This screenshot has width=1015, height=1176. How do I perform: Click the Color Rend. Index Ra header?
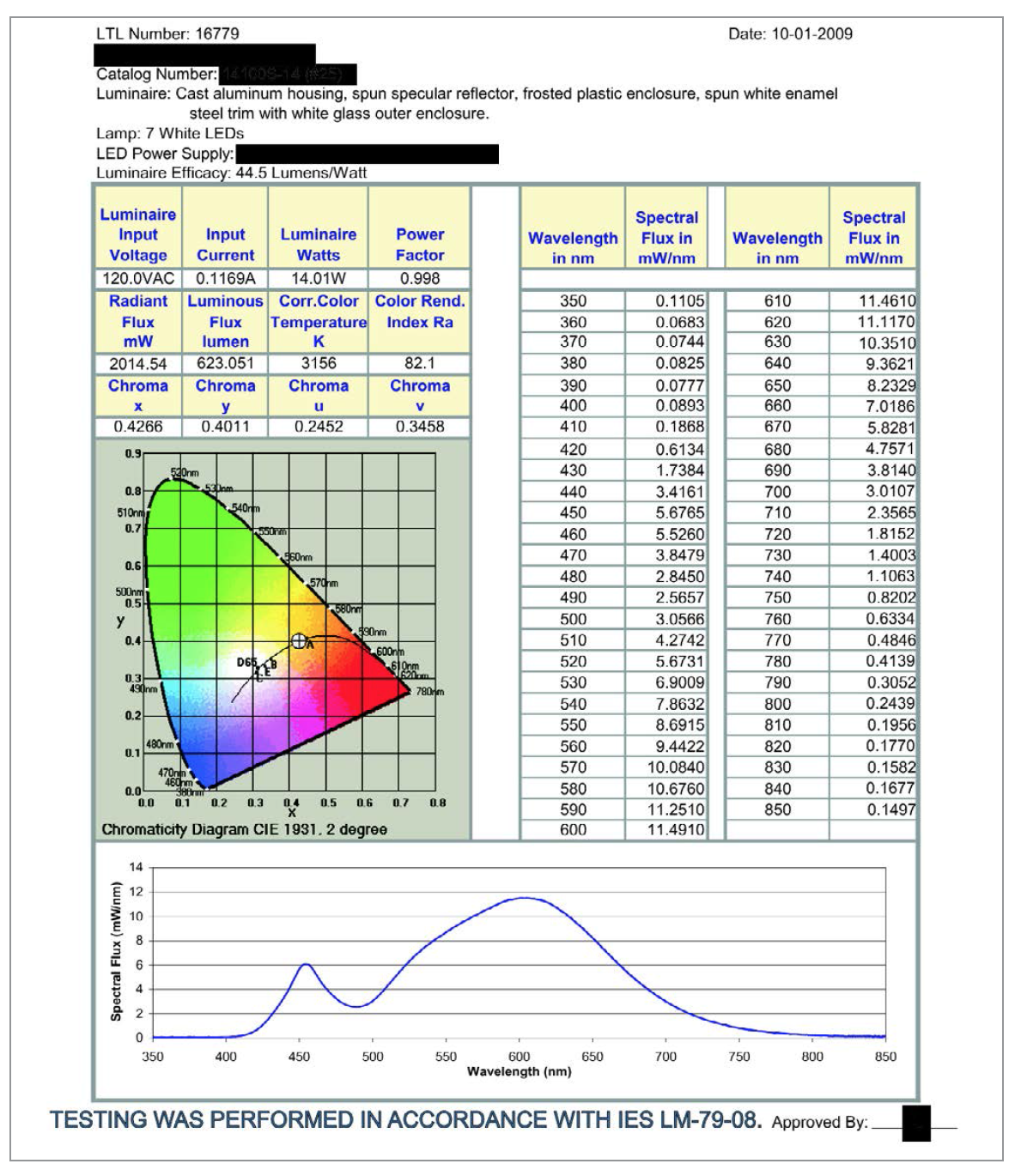(419, 312)
